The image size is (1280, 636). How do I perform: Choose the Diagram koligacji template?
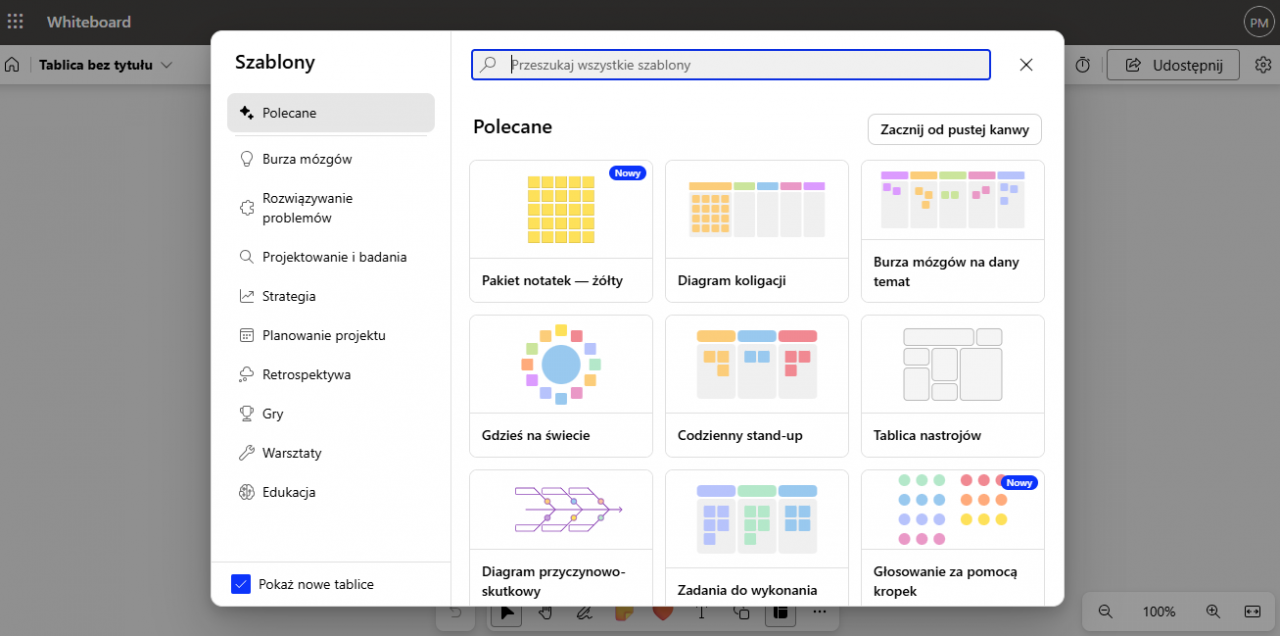point(756,231)
